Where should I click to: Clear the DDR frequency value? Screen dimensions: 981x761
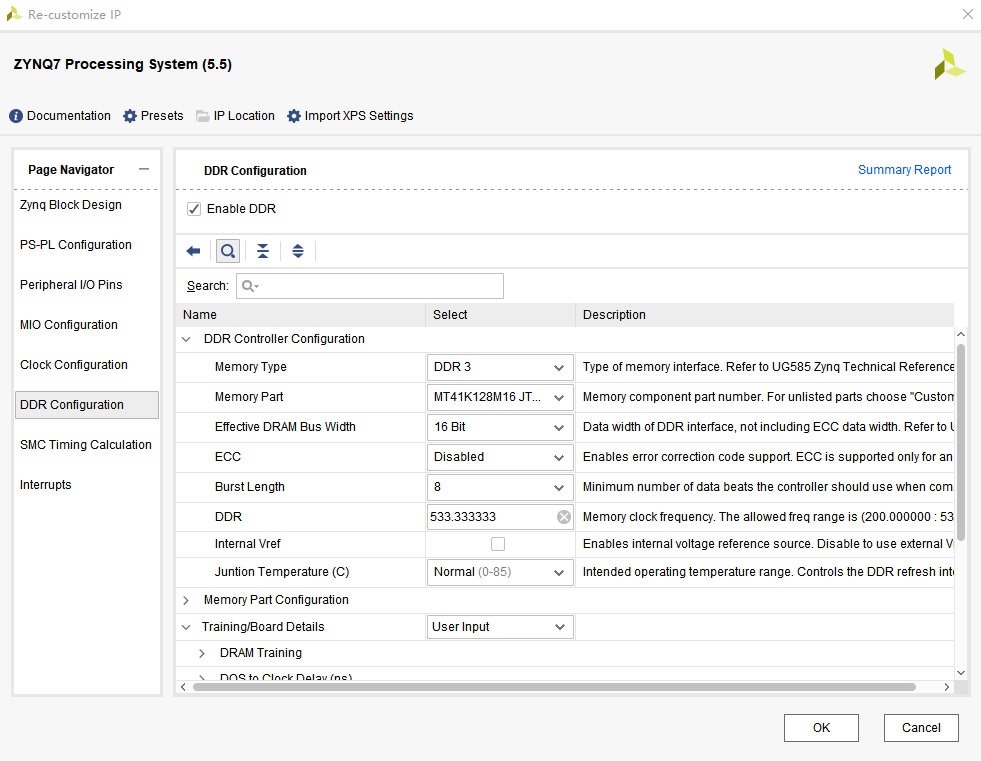tap(564, 517)
